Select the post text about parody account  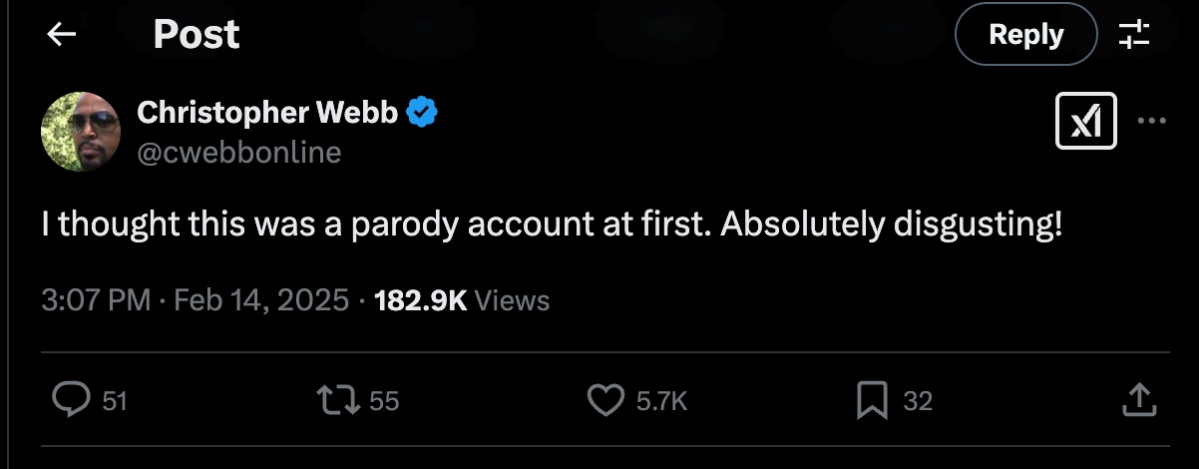(551, 225)
